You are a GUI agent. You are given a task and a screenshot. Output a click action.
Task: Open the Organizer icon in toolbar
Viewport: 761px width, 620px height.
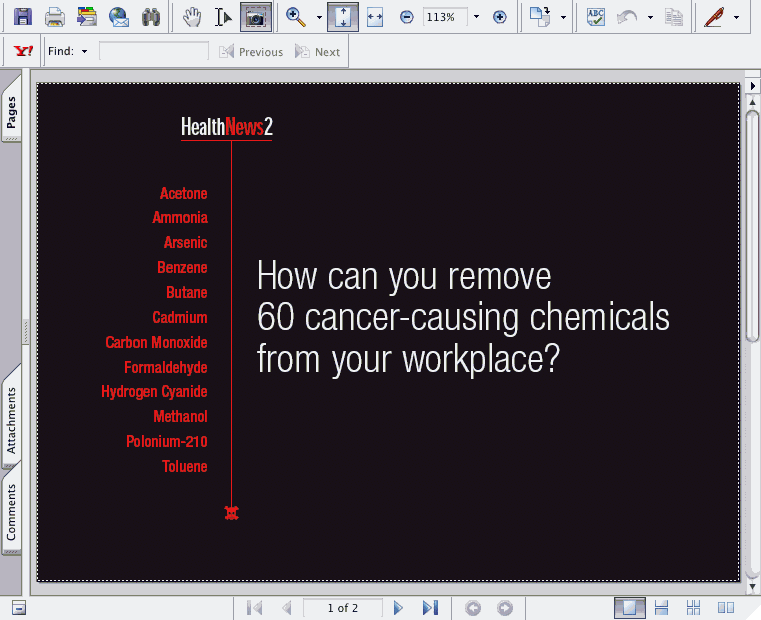point(87,17)
